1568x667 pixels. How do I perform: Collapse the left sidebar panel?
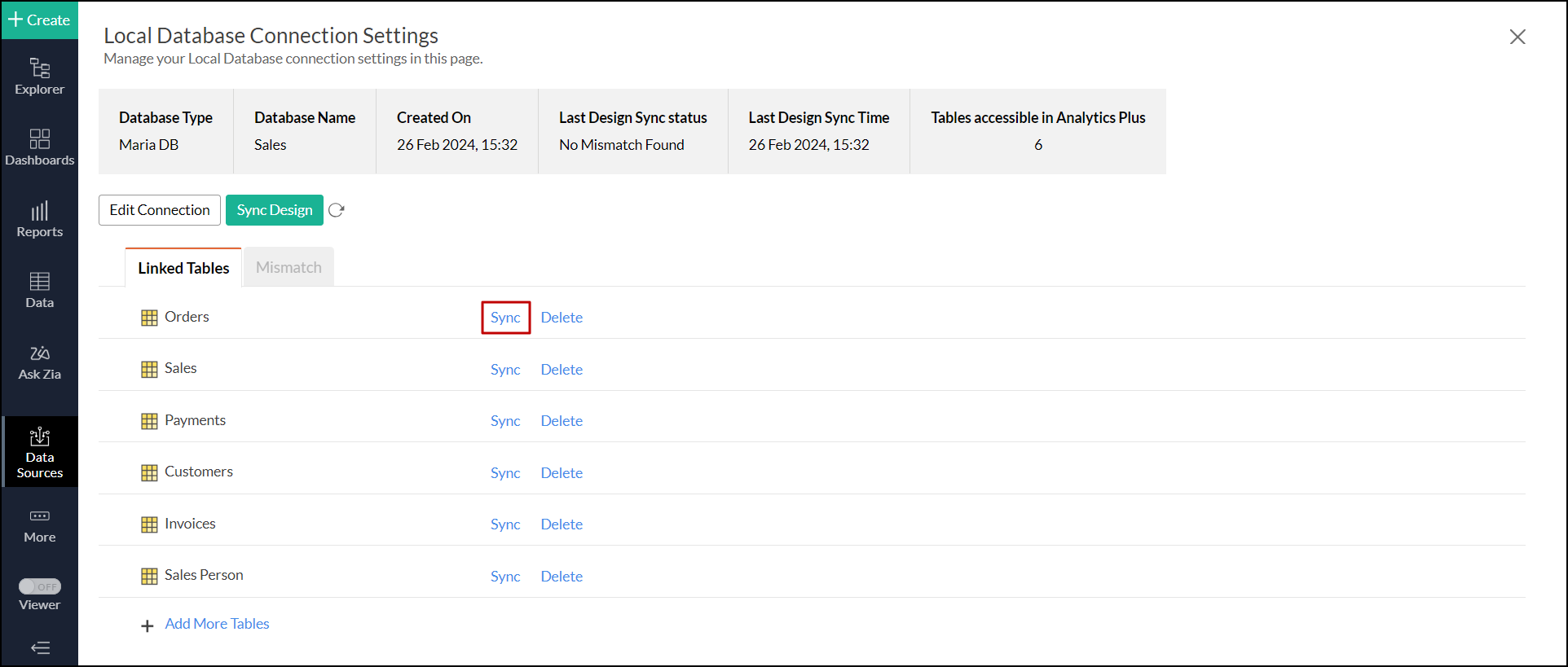click(40, 647)
